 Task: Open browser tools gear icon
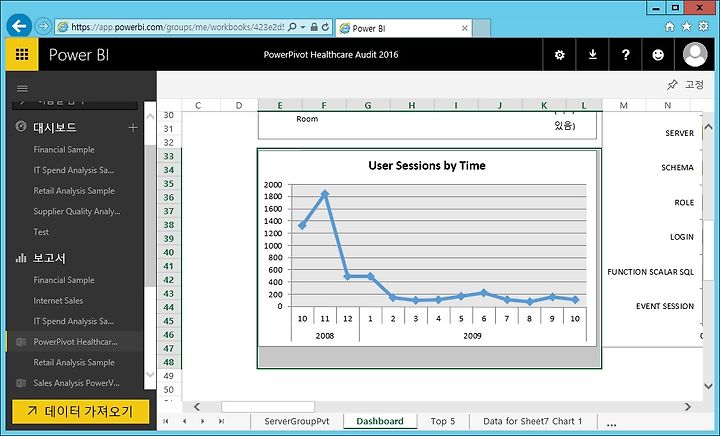[703, 27]
